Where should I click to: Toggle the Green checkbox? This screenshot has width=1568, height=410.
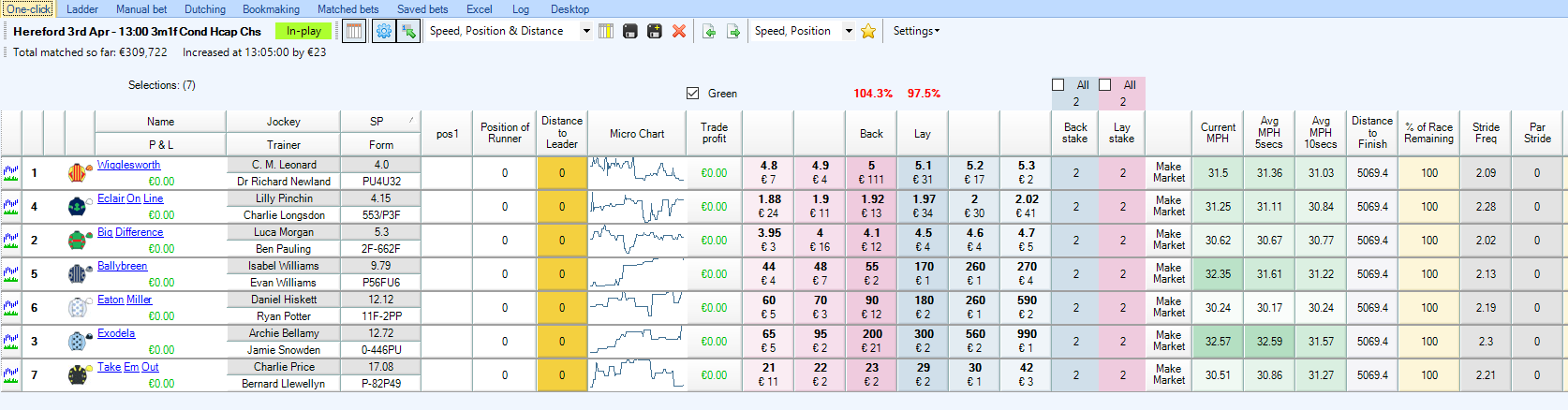tap(693, 93)
